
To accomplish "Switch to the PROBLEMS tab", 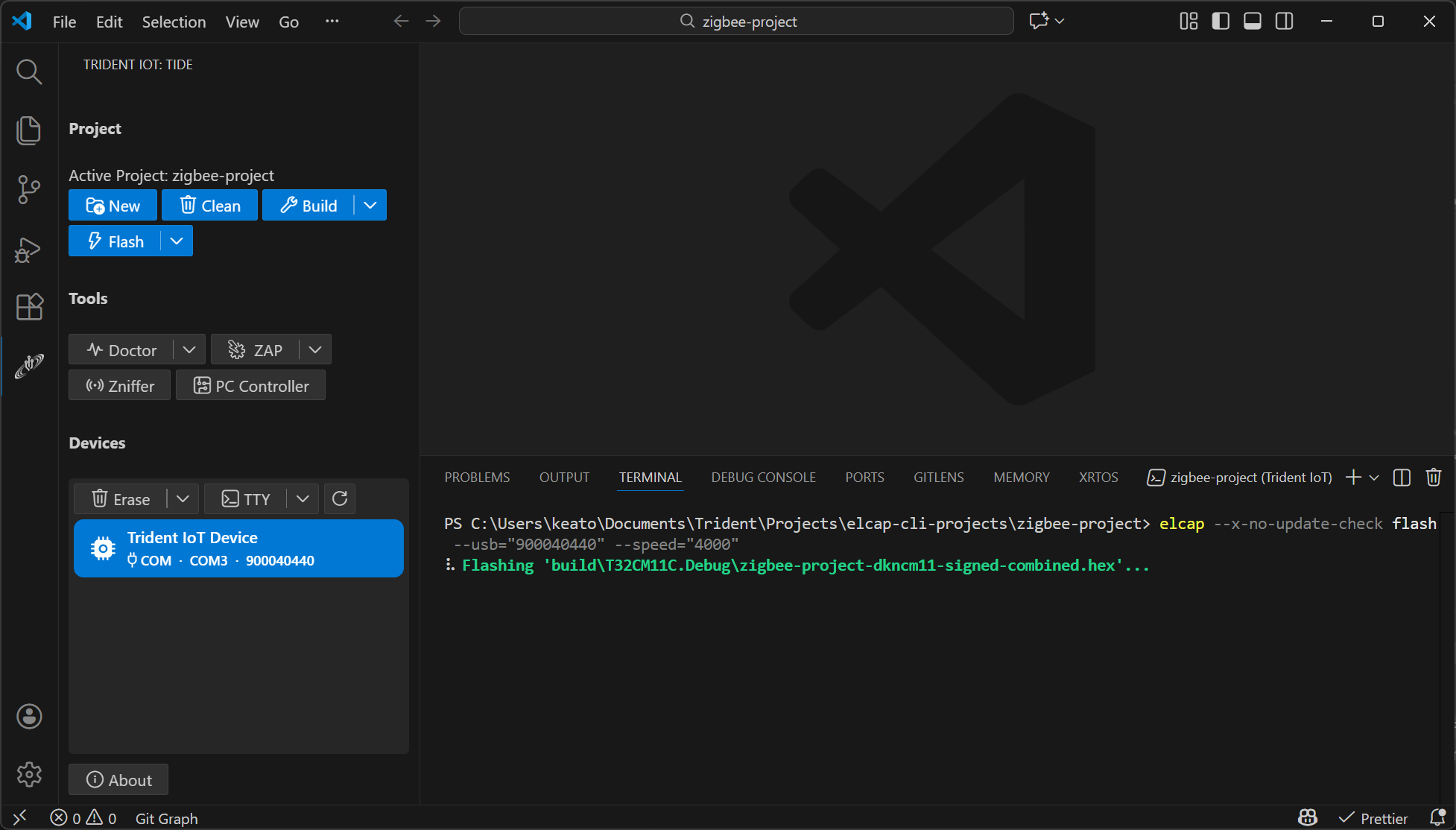I will 477,478.
